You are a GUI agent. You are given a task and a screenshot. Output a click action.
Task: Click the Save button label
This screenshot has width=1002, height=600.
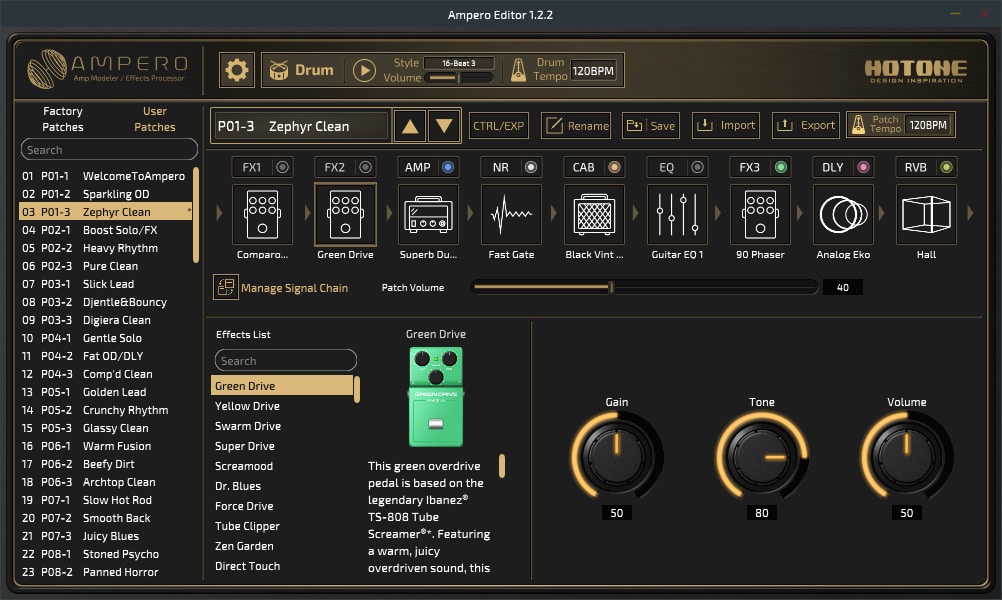(x=663, y=126)
